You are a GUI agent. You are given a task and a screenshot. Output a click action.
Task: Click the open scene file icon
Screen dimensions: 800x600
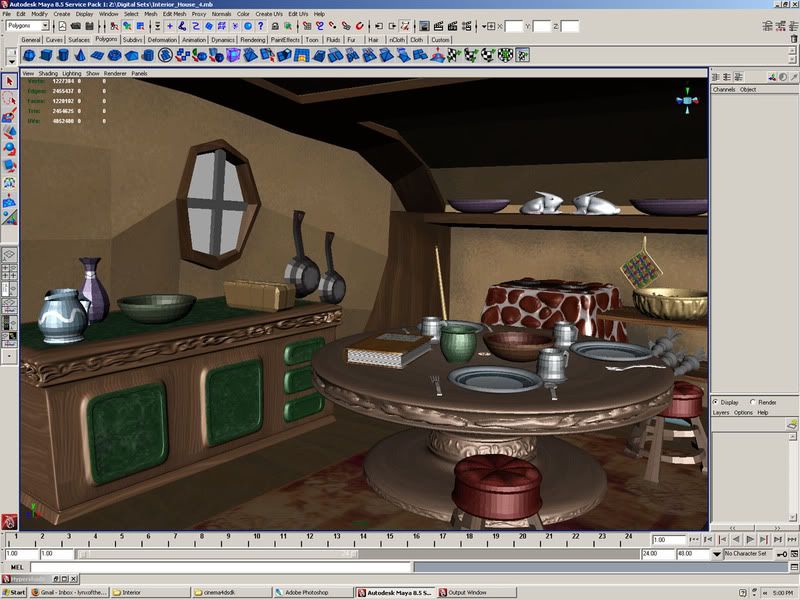coord(76,26)
